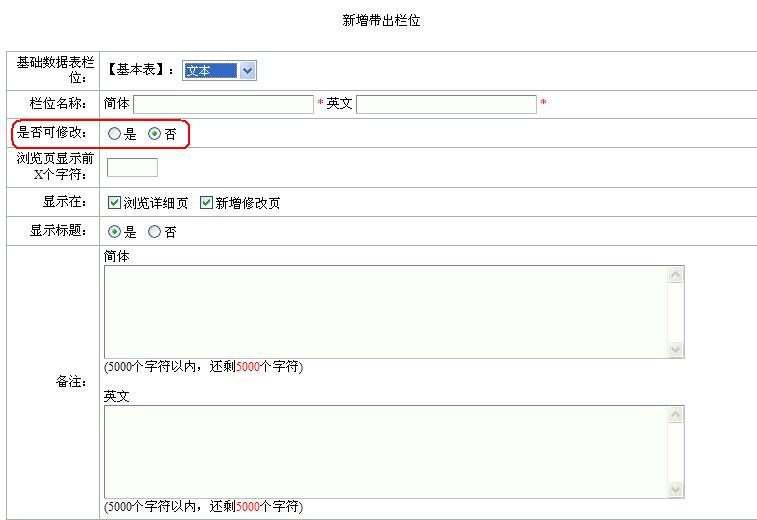Screen dimensions: 757x520
Task: Click the 基础数据表栏位 row label
Action: (55, 70)
